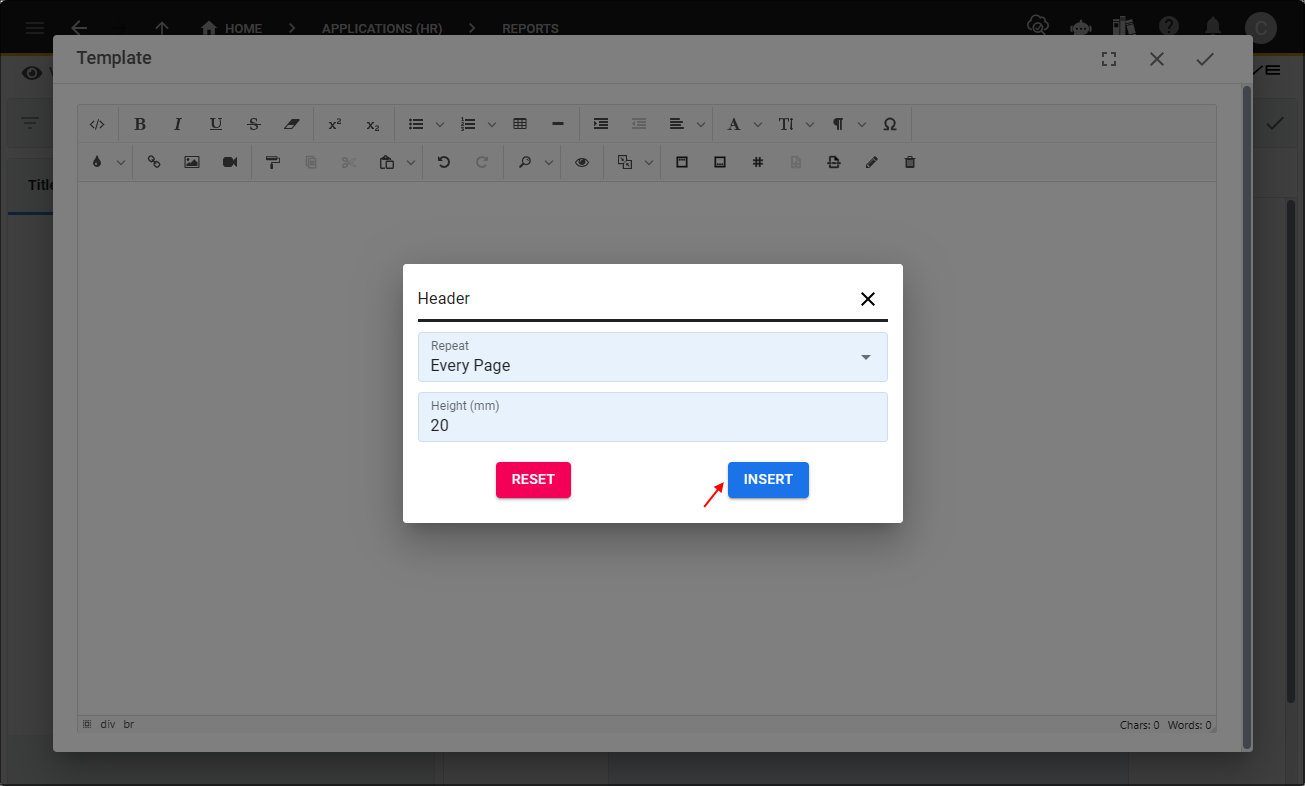
Task: Toggle bold formatting
Action: point(139,124)
